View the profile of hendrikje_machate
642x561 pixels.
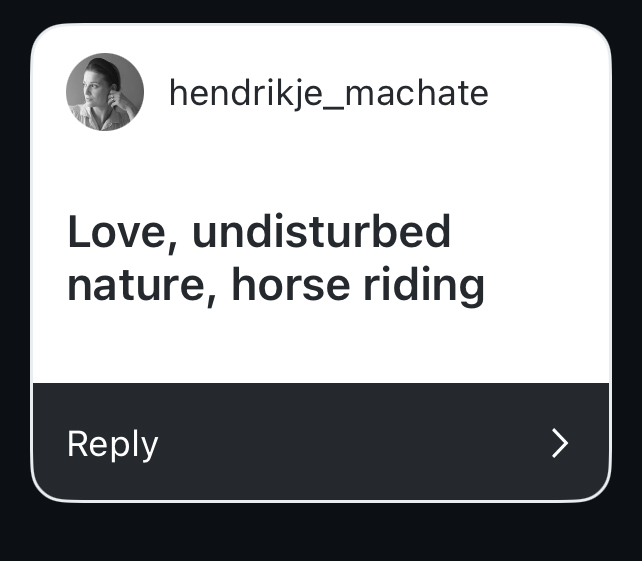click(x=328, y=93)
